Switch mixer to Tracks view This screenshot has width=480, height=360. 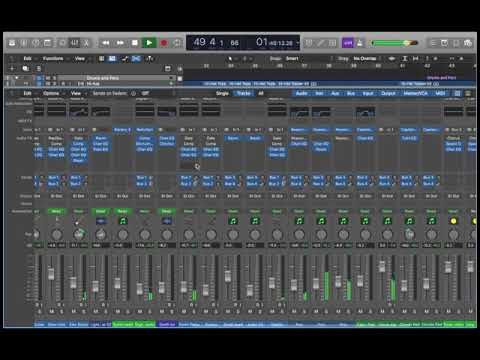(244, 93)
